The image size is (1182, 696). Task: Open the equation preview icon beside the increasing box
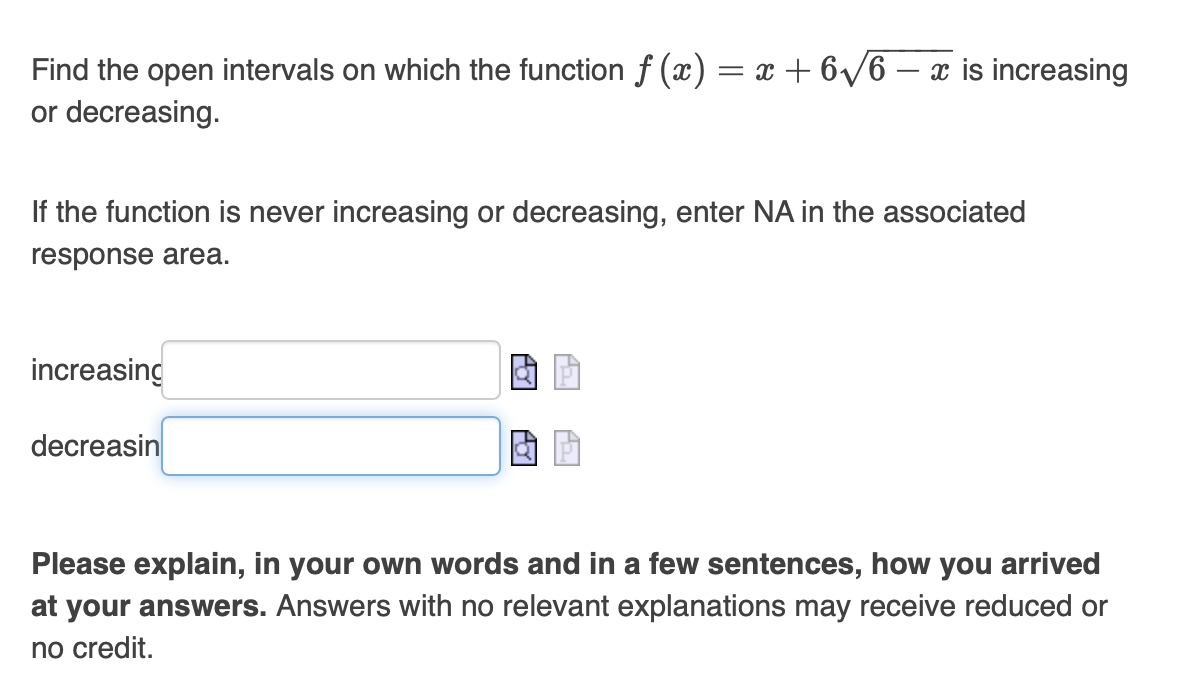(524, 371)
